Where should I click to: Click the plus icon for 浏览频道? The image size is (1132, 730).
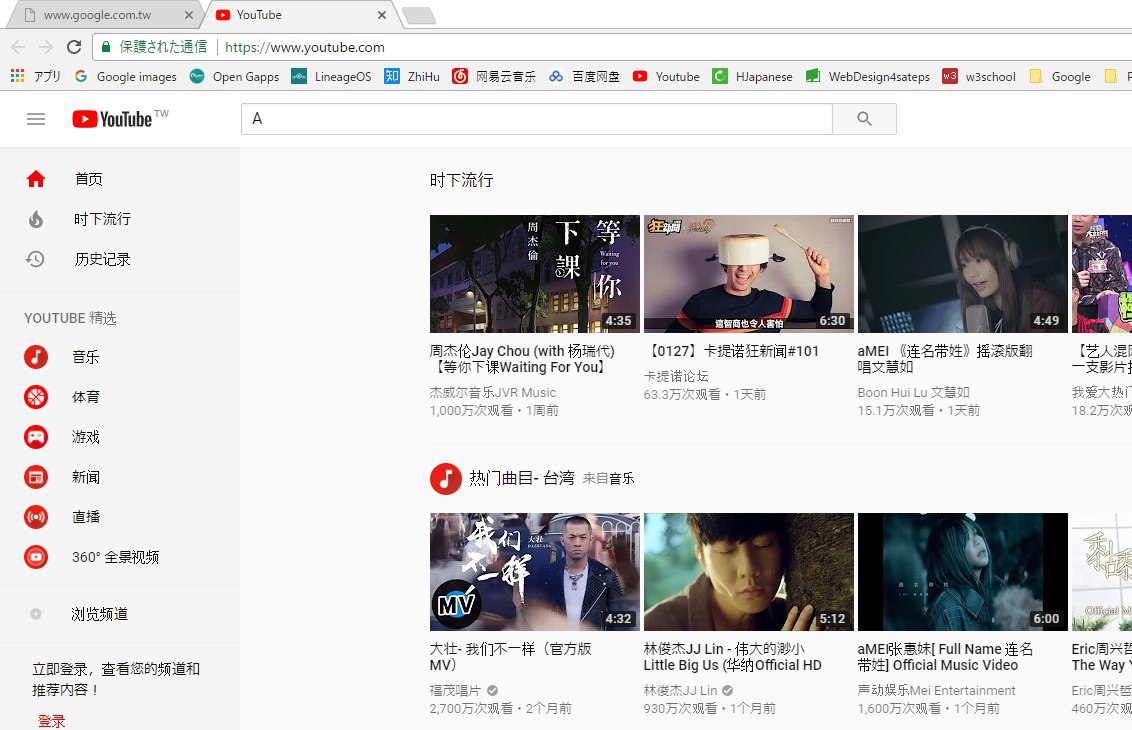tap(36, 614)
